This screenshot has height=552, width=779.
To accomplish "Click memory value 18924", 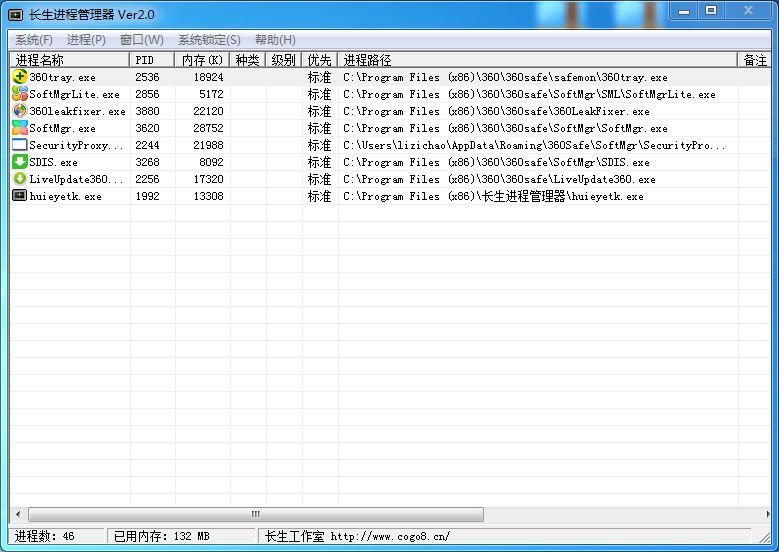I will click(209, 77).
